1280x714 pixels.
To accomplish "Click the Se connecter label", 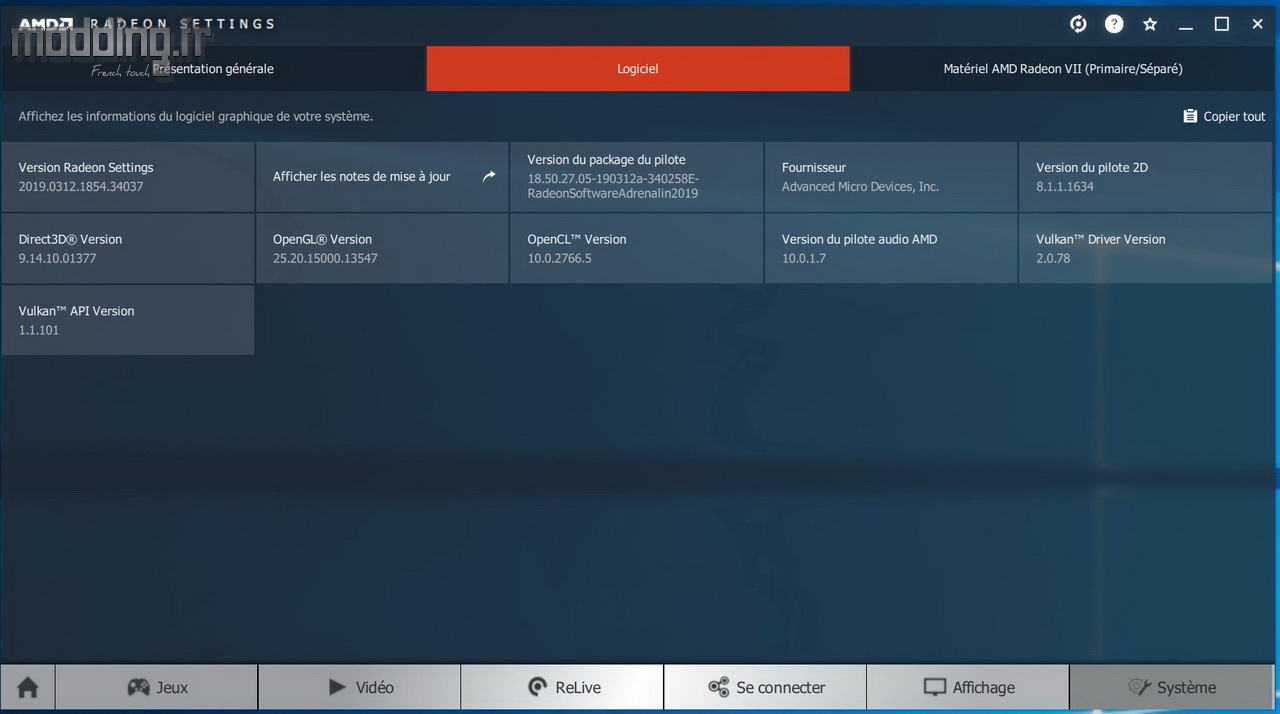I will [x=781, y=687].
